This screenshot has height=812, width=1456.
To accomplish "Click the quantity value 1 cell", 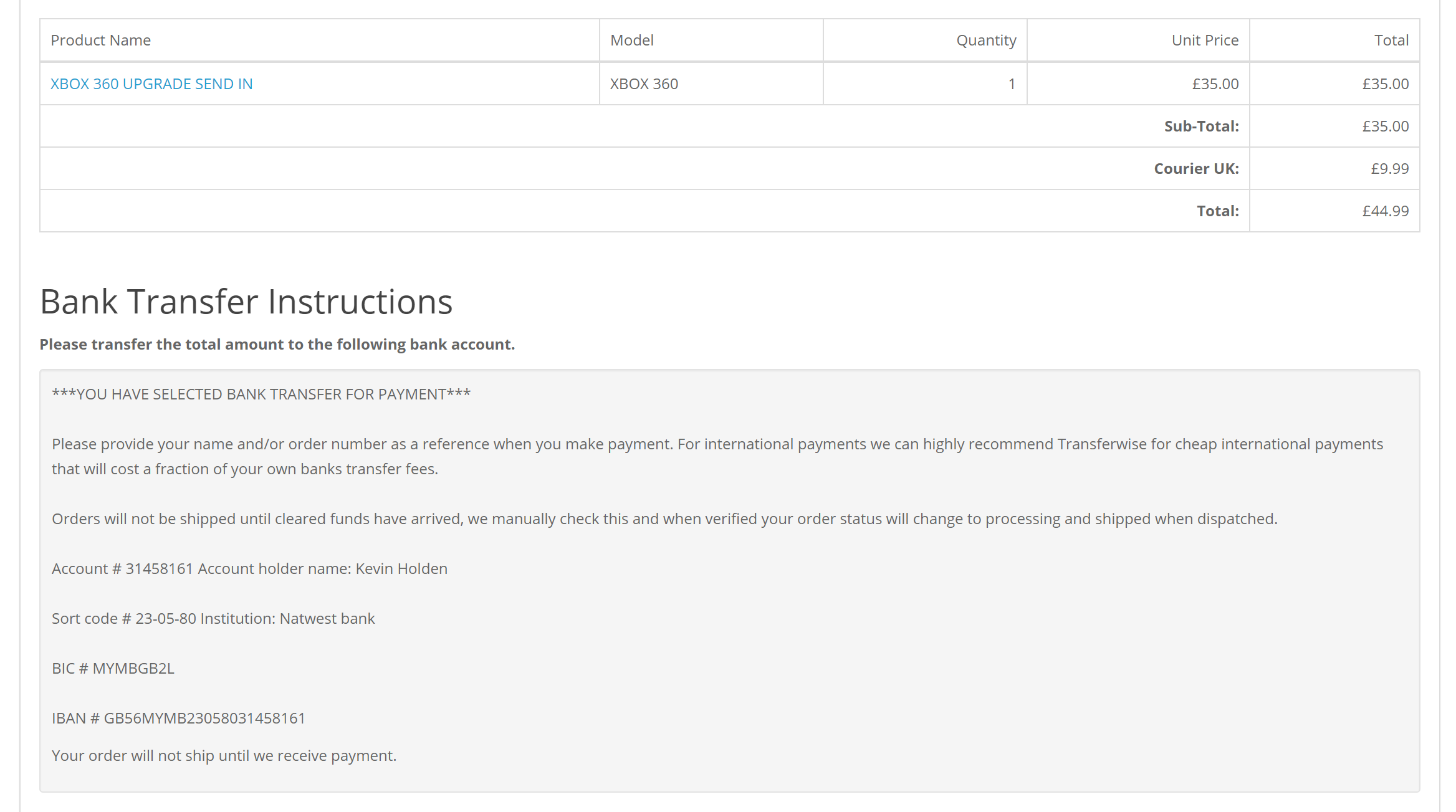I will [1012, 84].
